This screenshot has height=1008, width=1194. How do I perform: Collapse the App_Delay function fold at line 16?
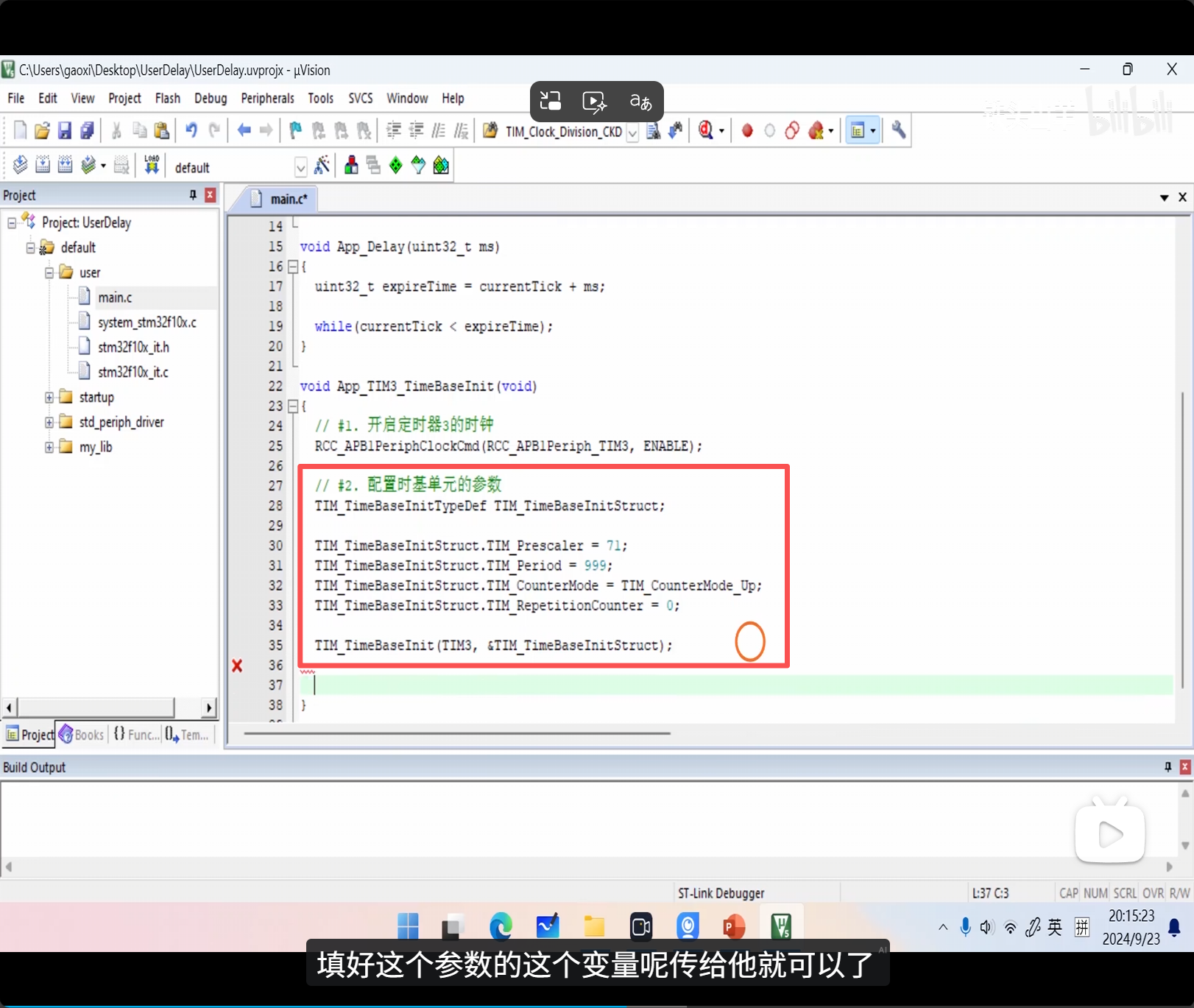pyautogui.click(x=292, y=267)
